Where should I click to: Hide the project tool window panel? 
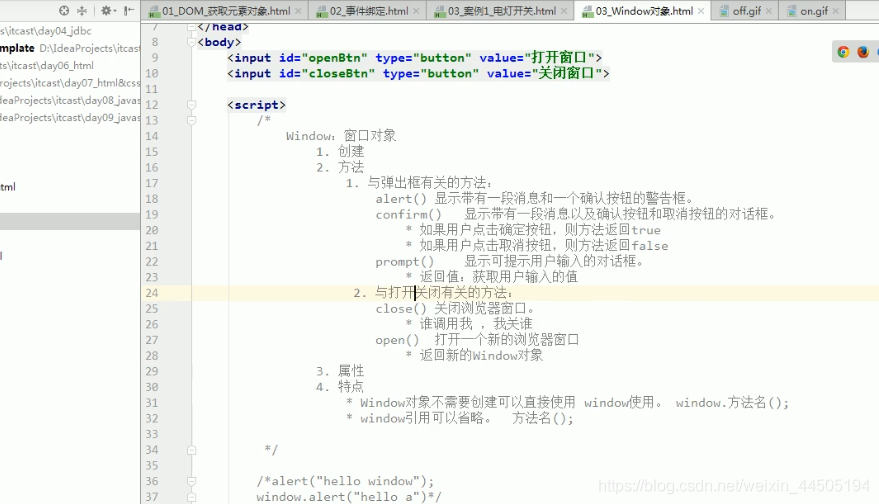click(x=129, y=10)
